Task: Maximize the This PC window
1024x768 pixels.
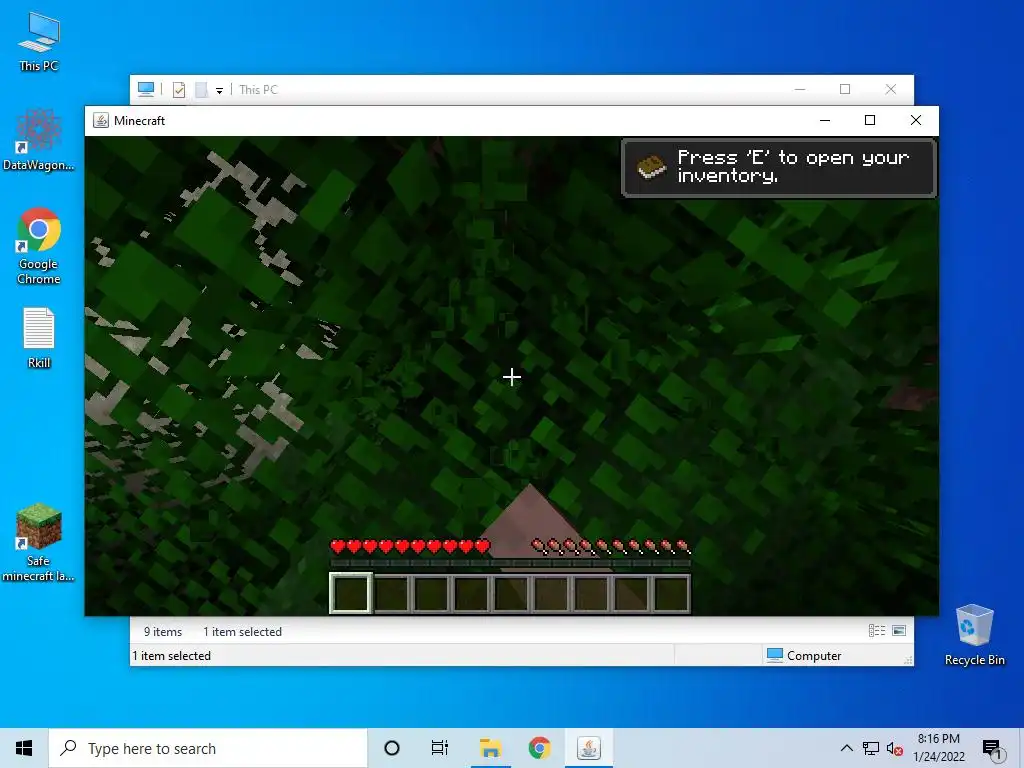Action: [845, 89]
